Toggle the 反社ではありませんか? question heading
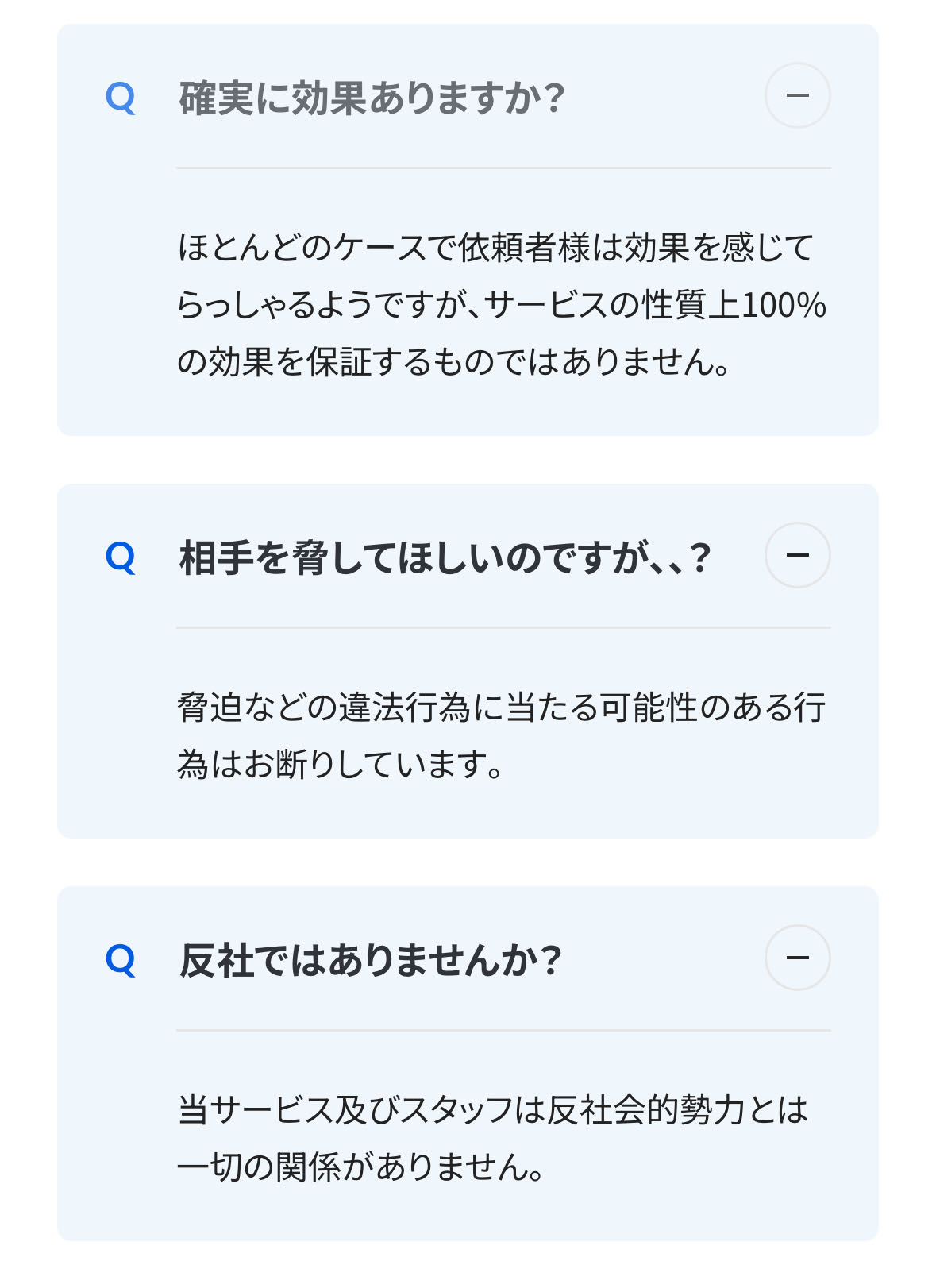 click(371, 961)
